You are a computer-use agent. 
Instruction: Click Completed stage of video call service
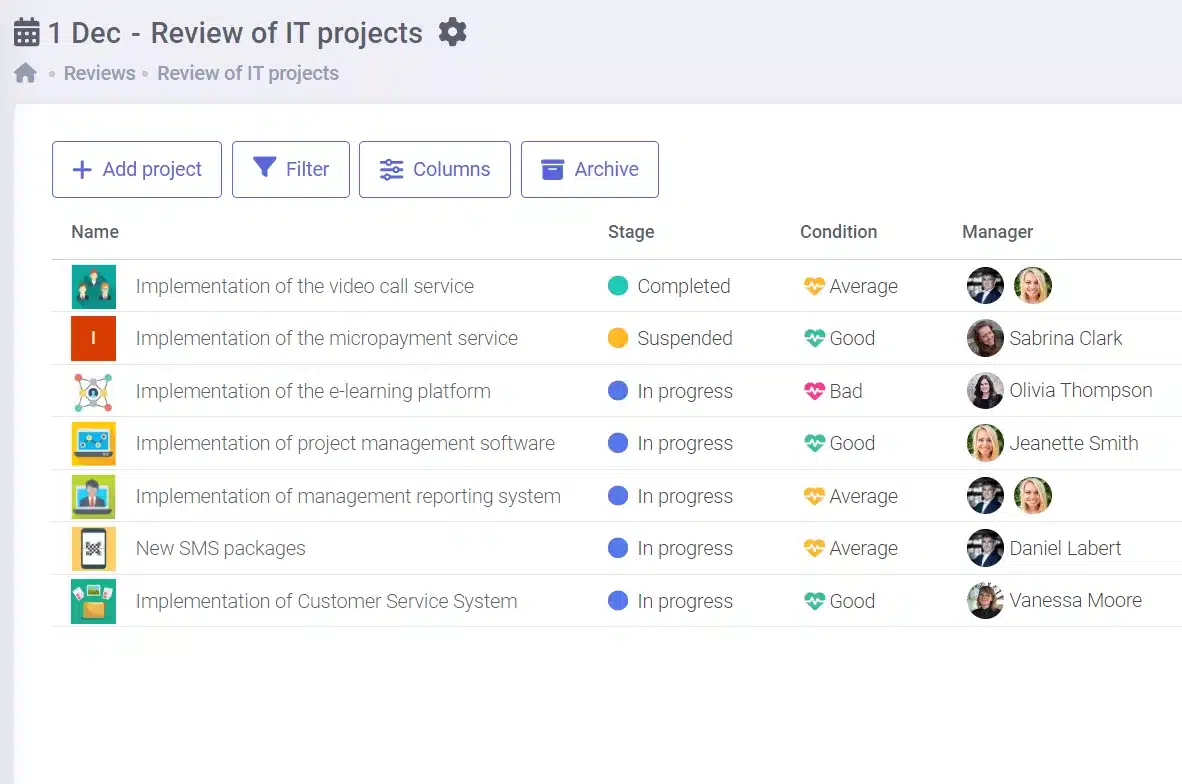coord(684,286)
